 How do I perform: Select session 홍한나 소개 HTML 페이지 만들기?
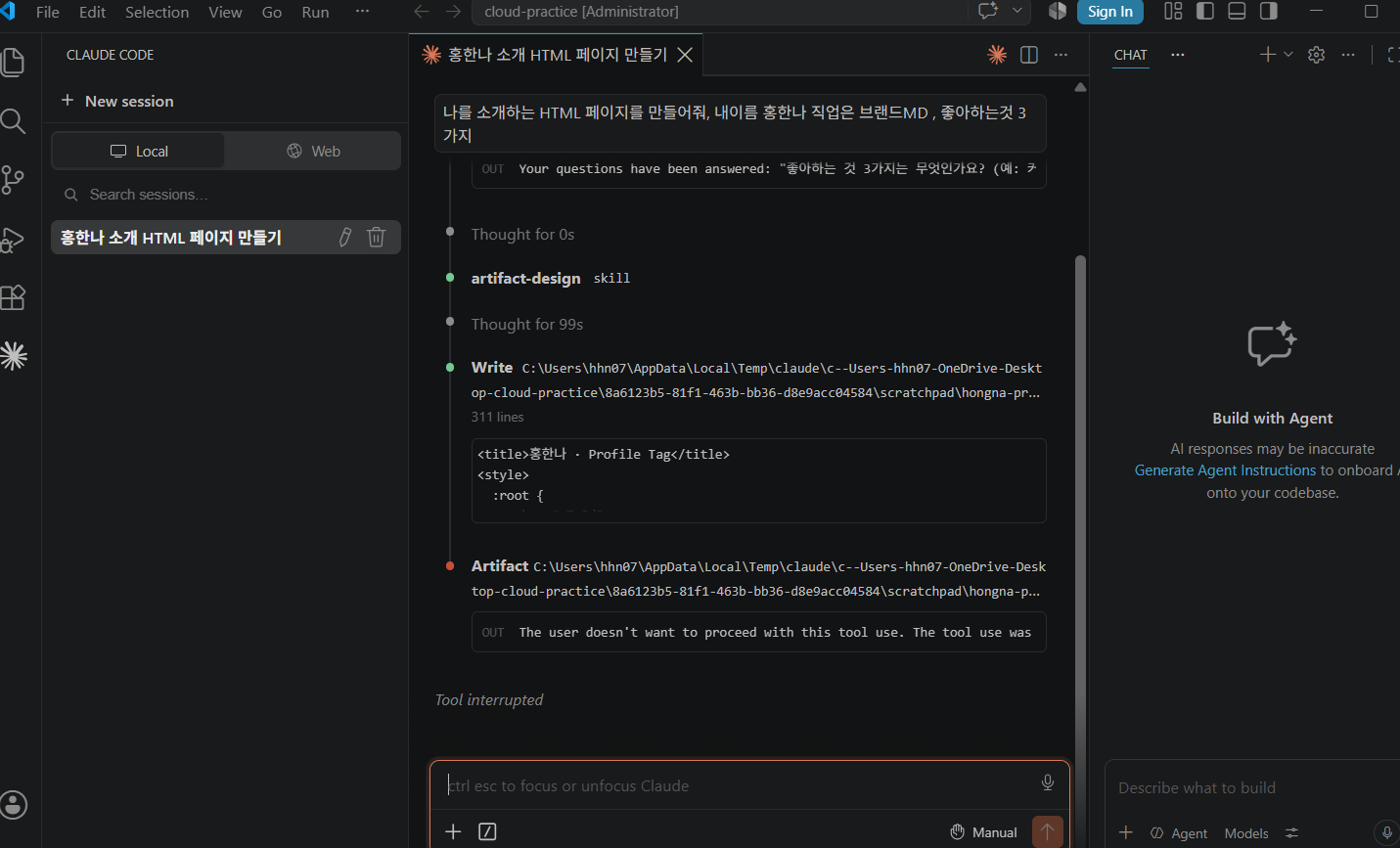226,237
